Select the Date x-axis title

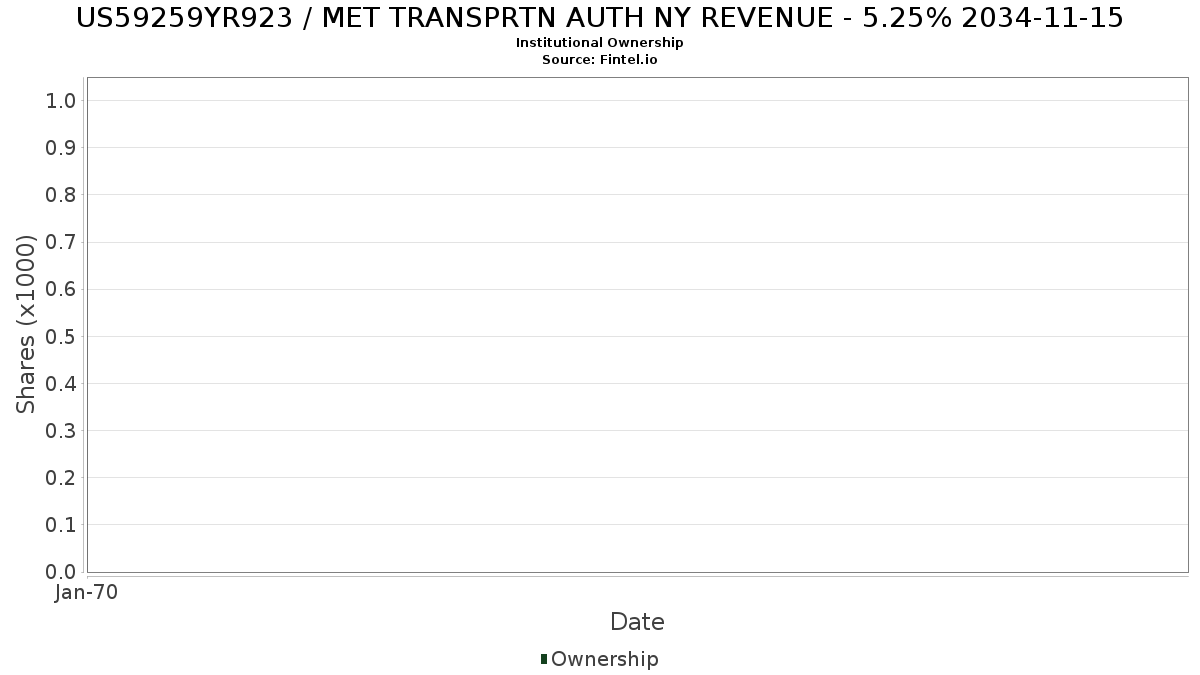(x=637, y=622)
